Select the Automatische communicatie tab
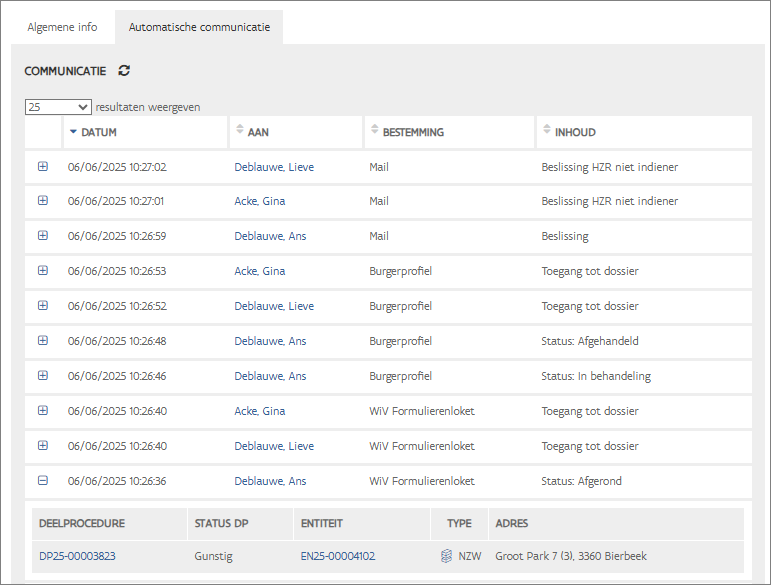 pos(199,27)
